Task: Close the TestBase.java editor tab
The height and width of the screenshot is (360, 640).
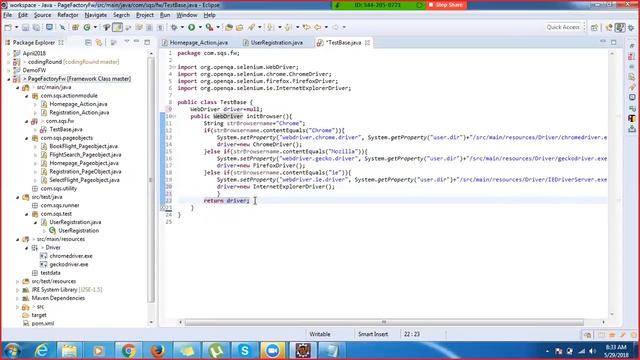Action: point(367,42)
